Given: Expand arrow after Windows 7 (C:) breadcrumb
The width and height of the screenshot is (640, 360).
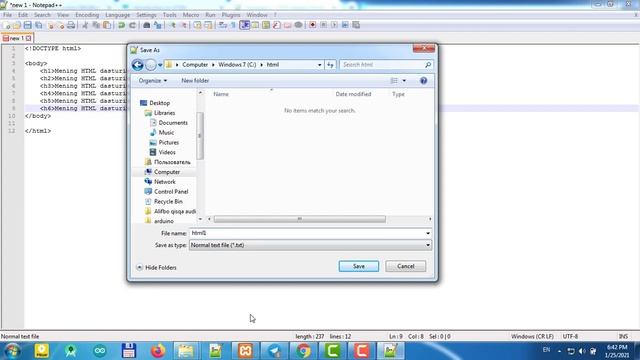Looking at the screenshot, I should (x=261, y=64).
